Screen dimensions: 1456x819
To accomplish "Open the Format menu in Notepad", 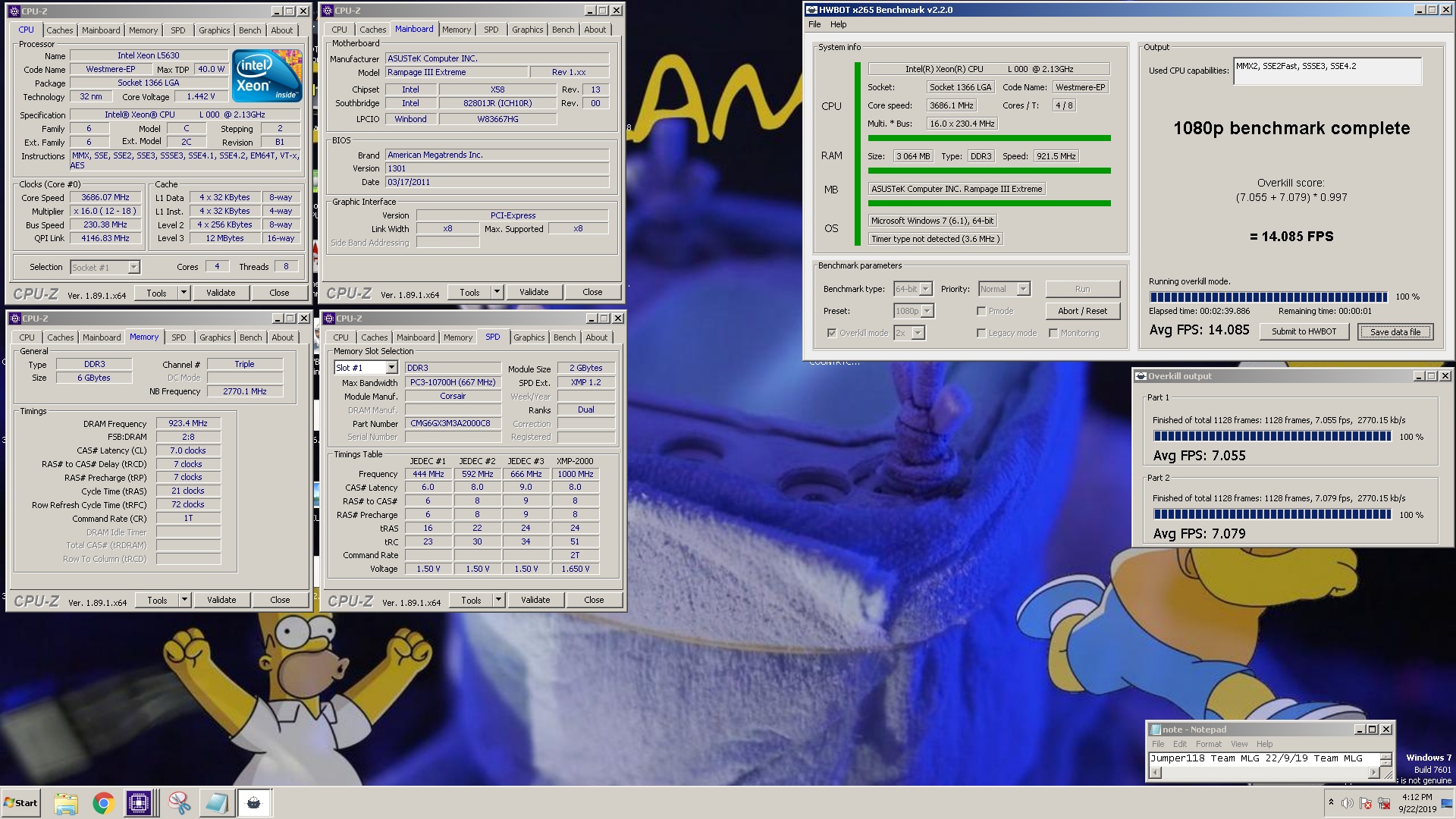I will click(1209, 744).
